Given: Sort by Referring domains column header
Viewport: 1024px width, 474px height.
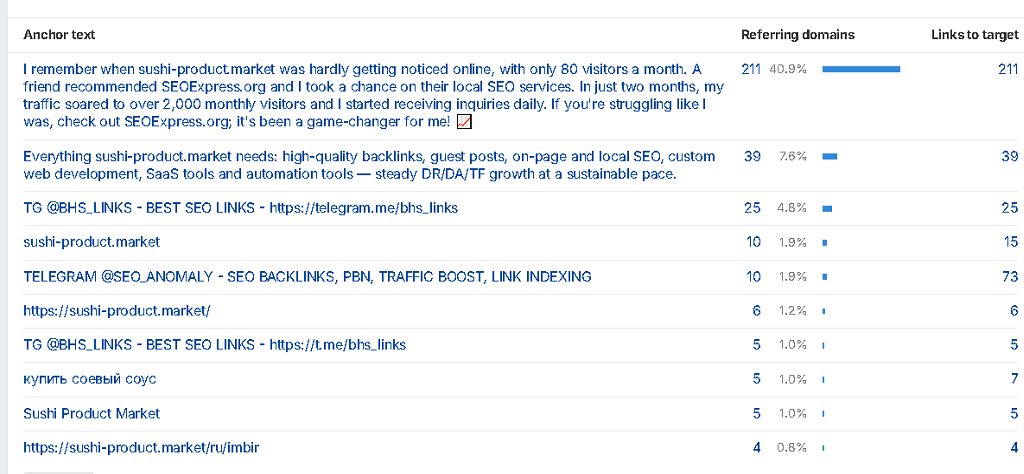Looking at the screenshot, I should coord(797,35).
